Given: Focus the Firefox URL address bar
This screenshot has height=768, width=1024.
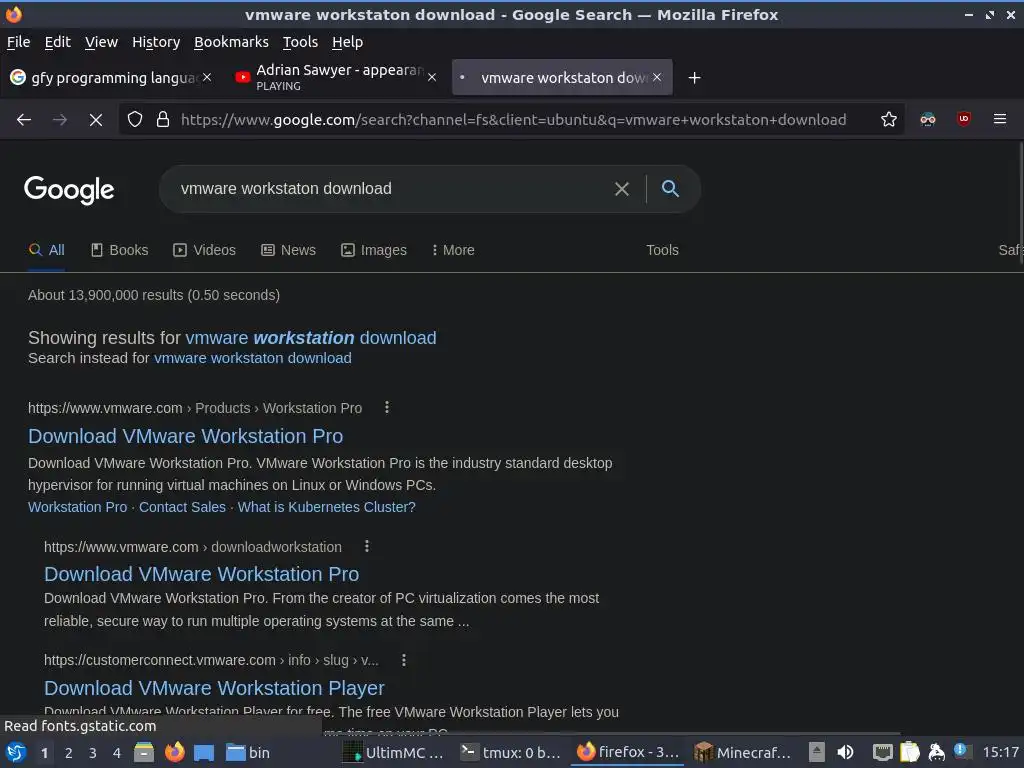Looking at the screenshot, I should (513, 120).
